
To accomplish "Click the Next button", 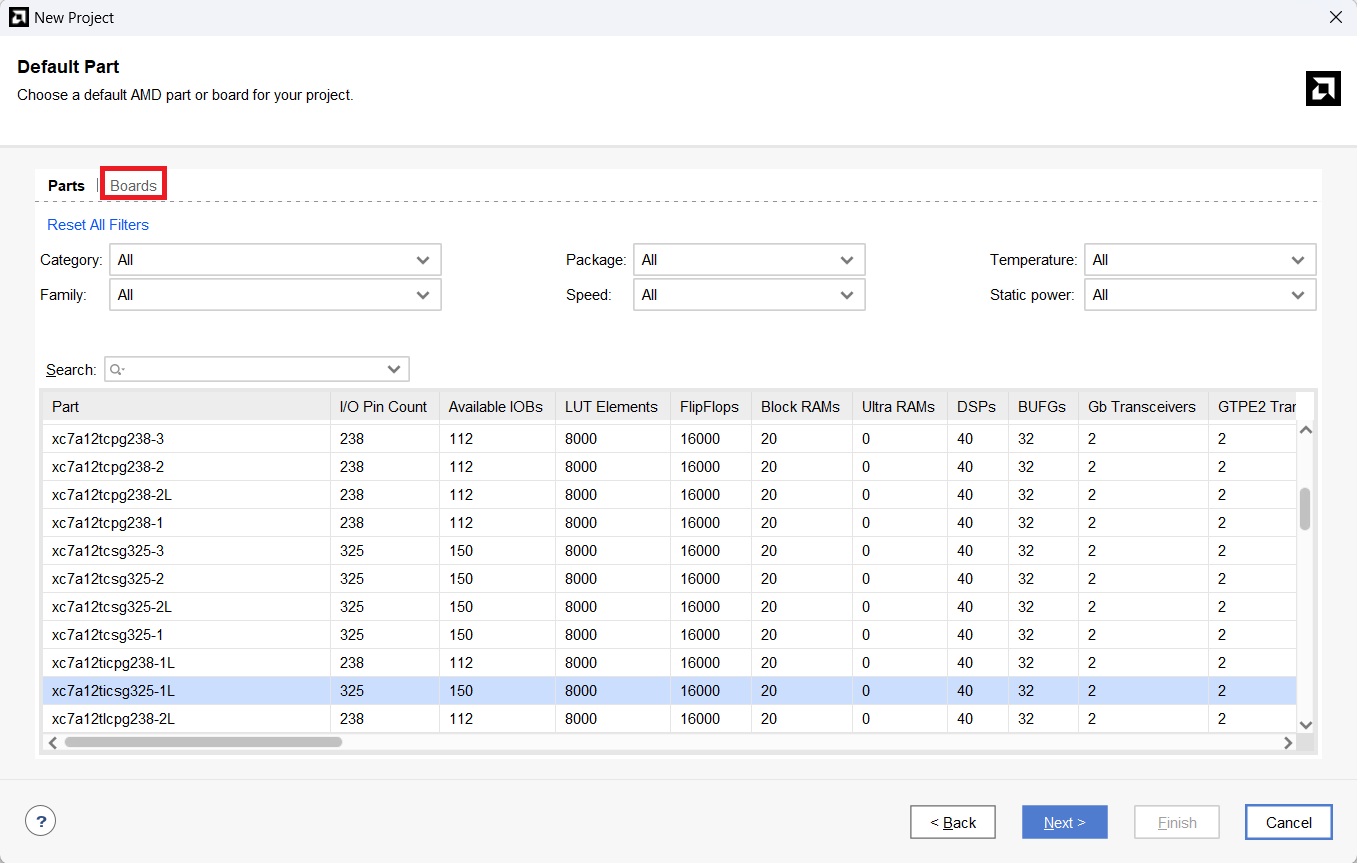I will click(1064, 822).
